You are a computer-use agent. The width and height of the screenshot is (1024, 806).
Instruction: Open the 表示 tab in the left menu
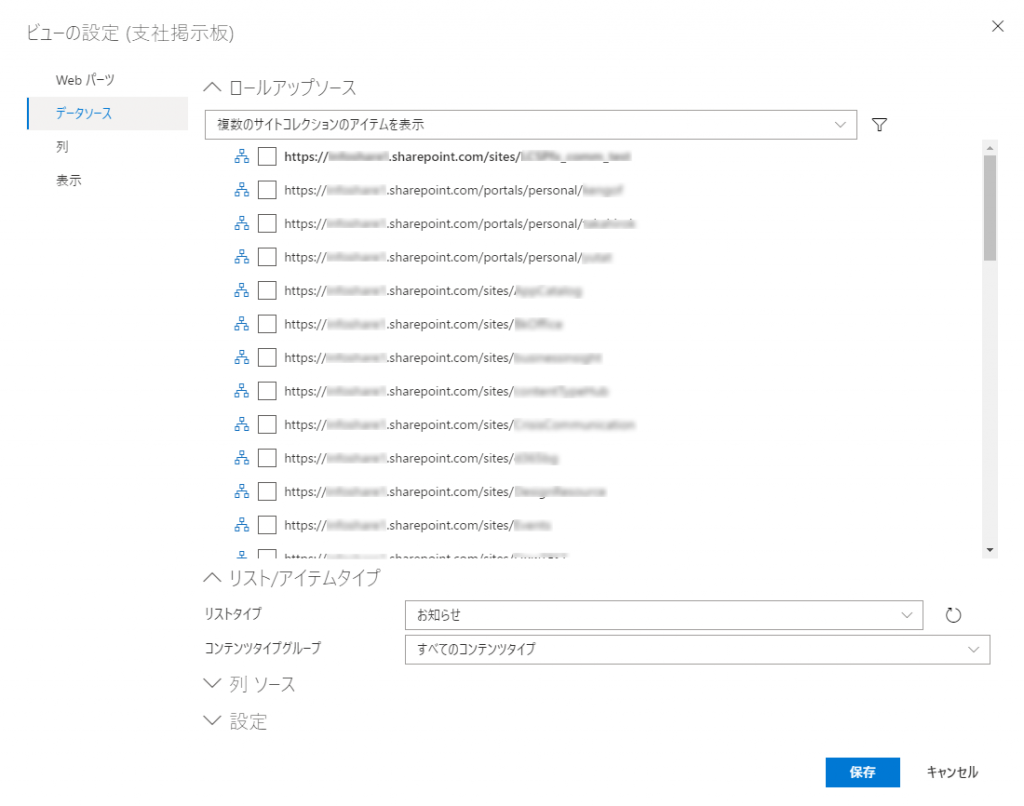(x=69, y=181)
